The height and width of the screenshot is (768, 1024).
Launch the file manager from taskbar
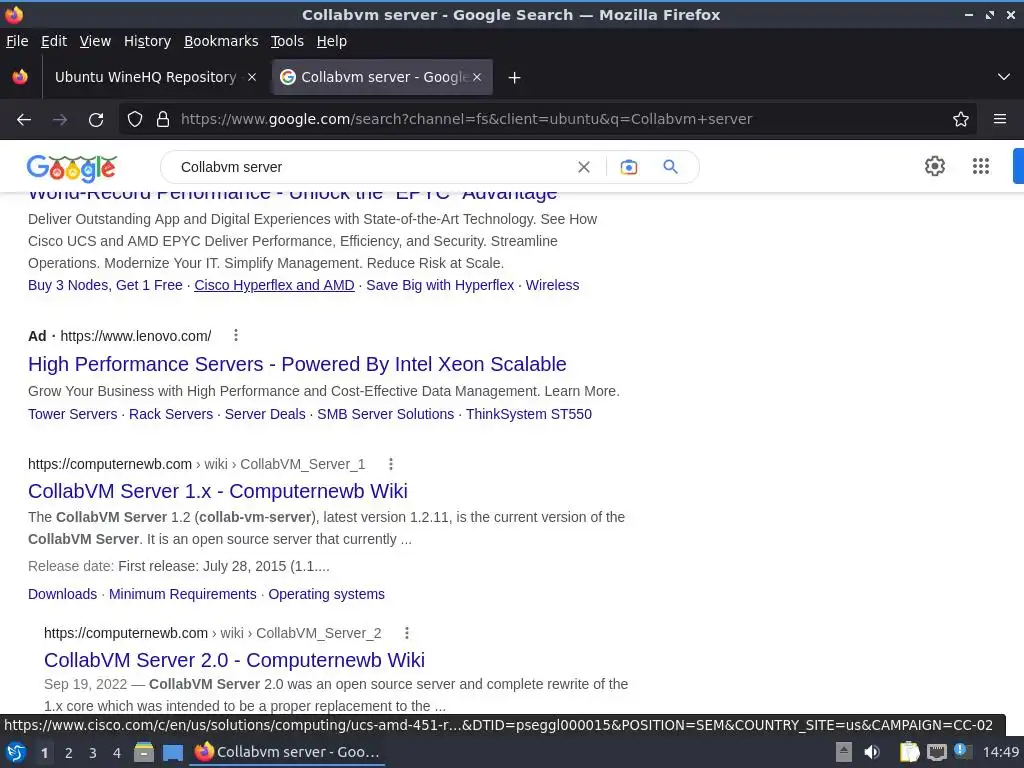[144, 752]
